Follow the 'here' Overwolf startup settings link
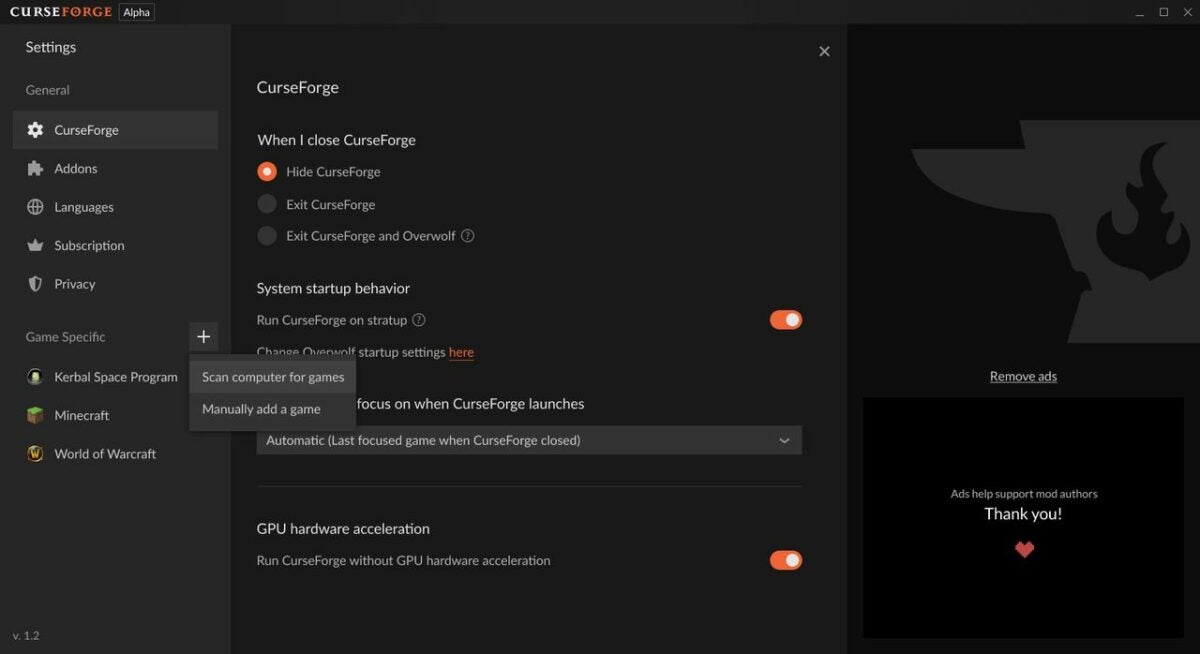Viewport: 1200px width, 654px height. (461, 352)
